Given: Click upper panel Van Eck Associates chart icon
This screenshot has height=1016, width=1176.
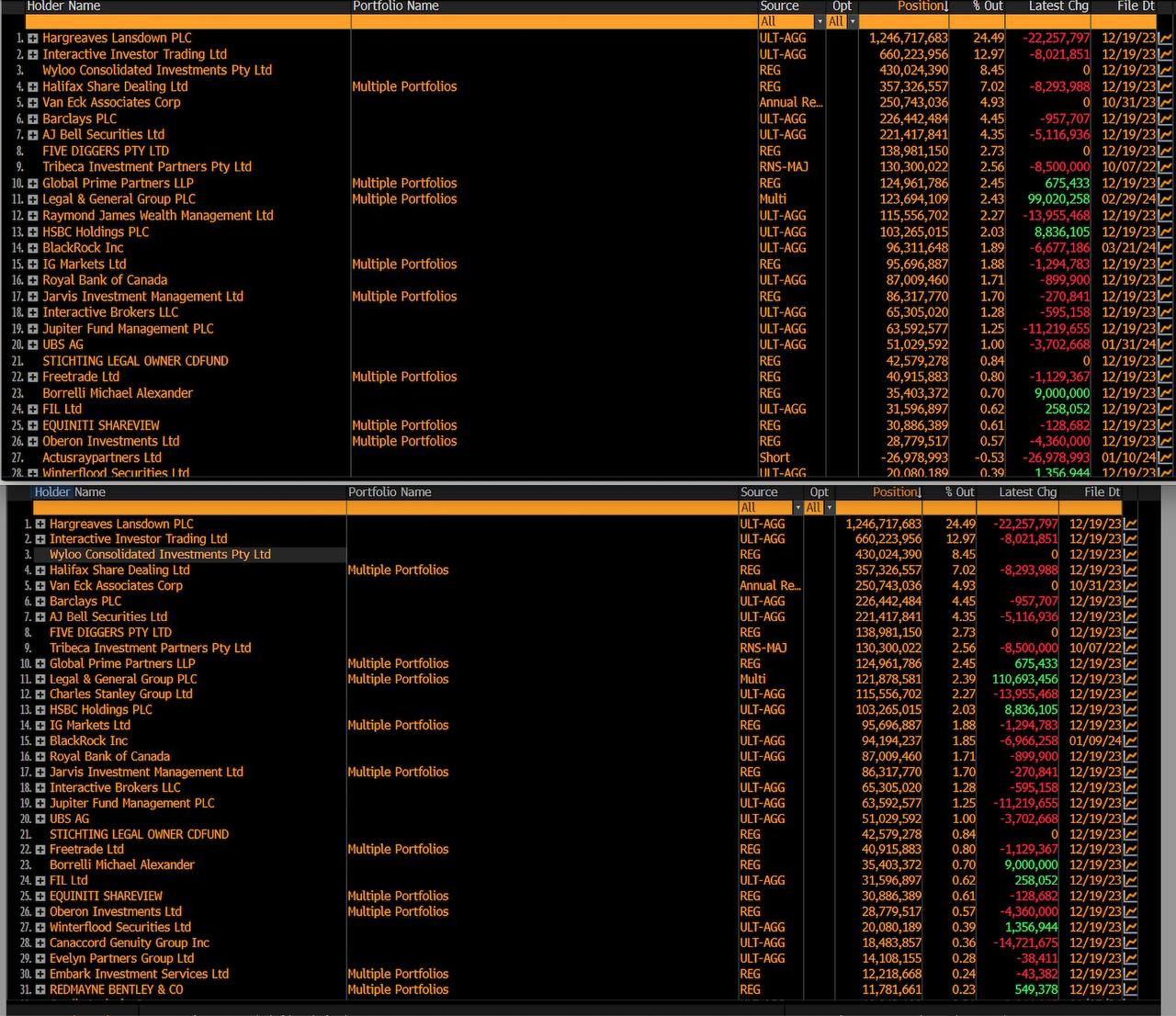Looking at the screenshot, I should [x=1165, y=103].
